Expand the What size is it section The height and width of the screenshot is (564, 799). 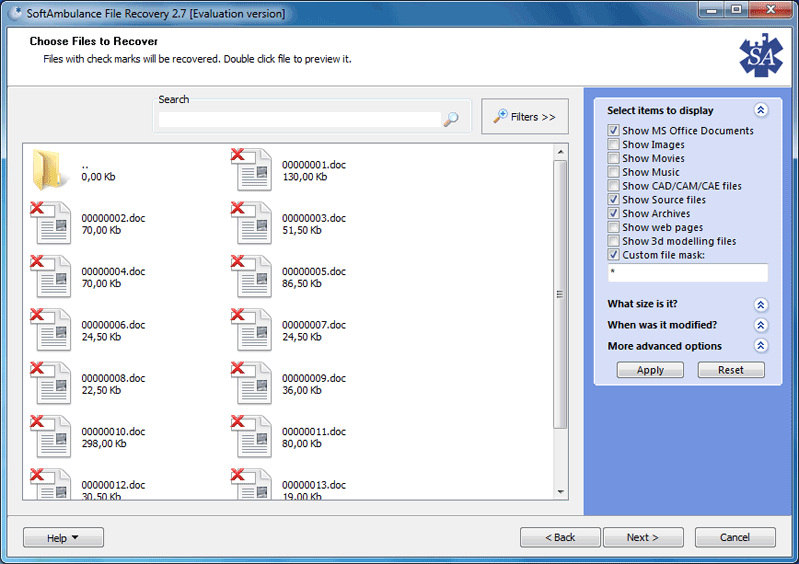pyautogui.click(x=761, y=304)
